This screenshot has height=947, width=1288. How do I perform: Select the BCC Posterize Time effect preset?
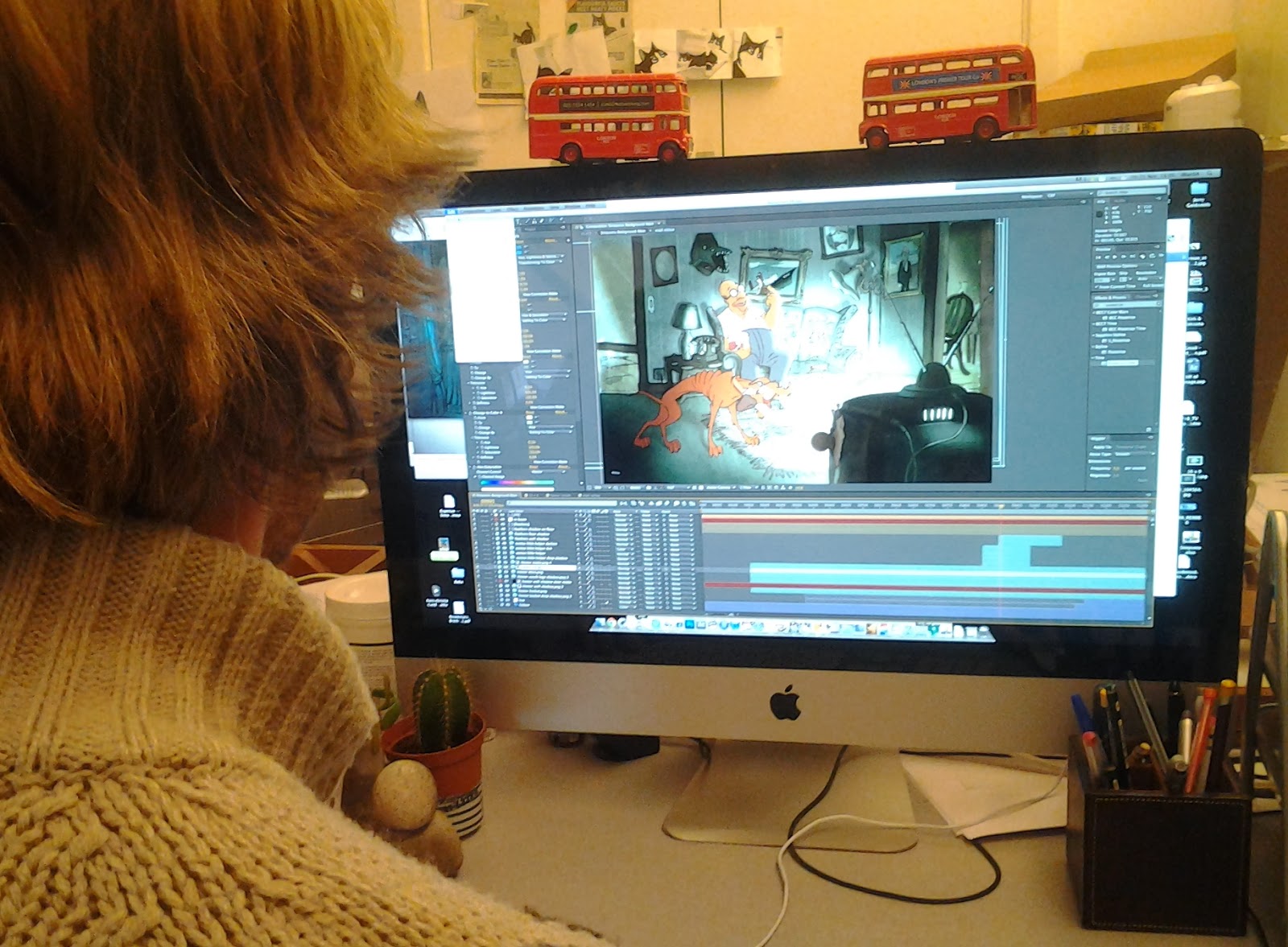1123,327
